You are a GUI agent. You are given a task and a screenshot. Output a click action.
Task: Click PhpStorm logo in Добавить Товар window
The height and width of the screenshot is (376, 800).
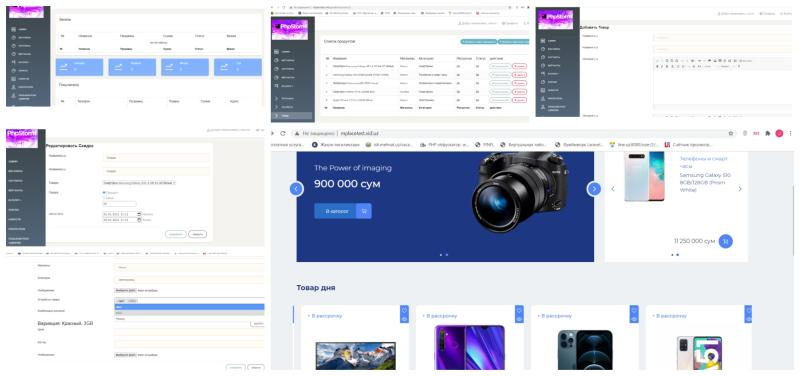tap(557, 18)
